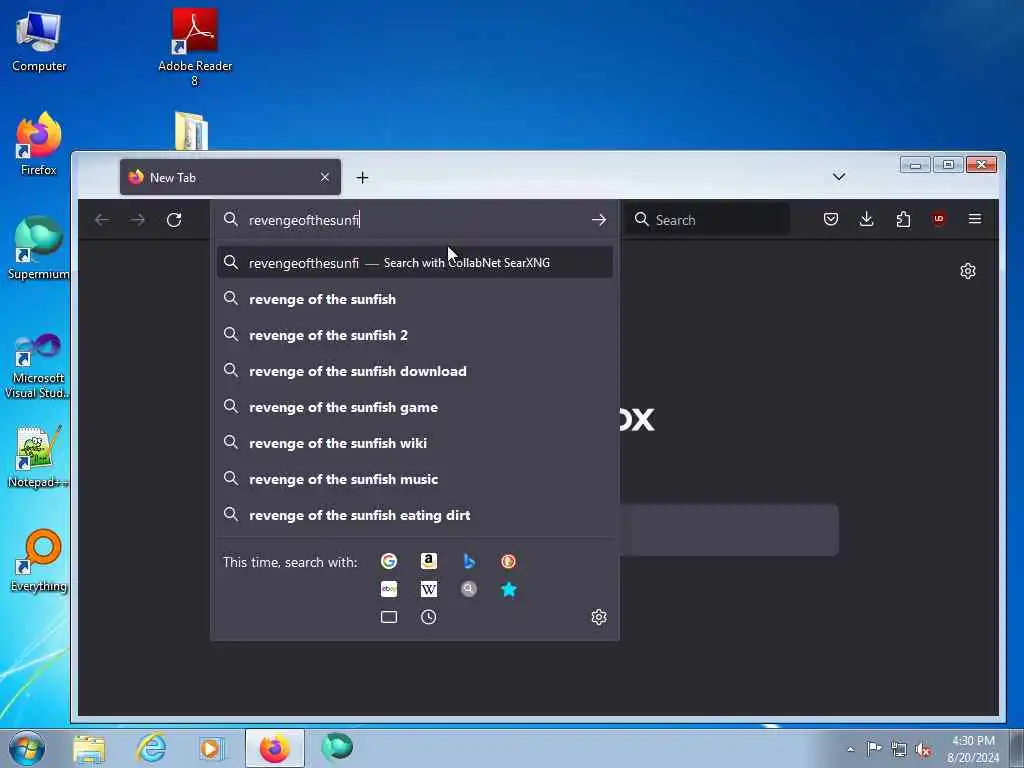The image size is (1024, 768).
Task: Focus the toolbar Search box
Action: [708, 219]
